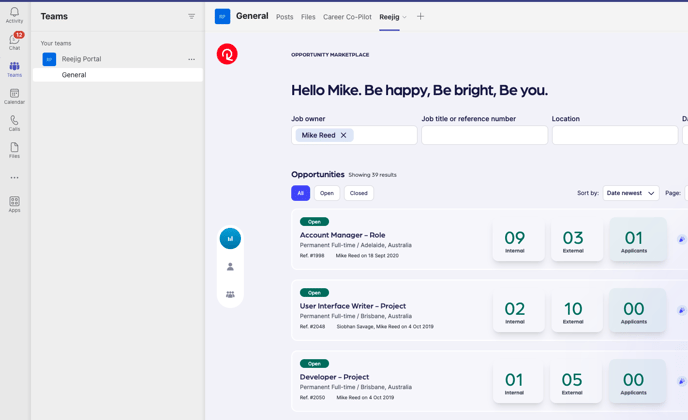Open more options for Reejig Portal team
The height and width of the screenshot is (420, 688).
191,59
